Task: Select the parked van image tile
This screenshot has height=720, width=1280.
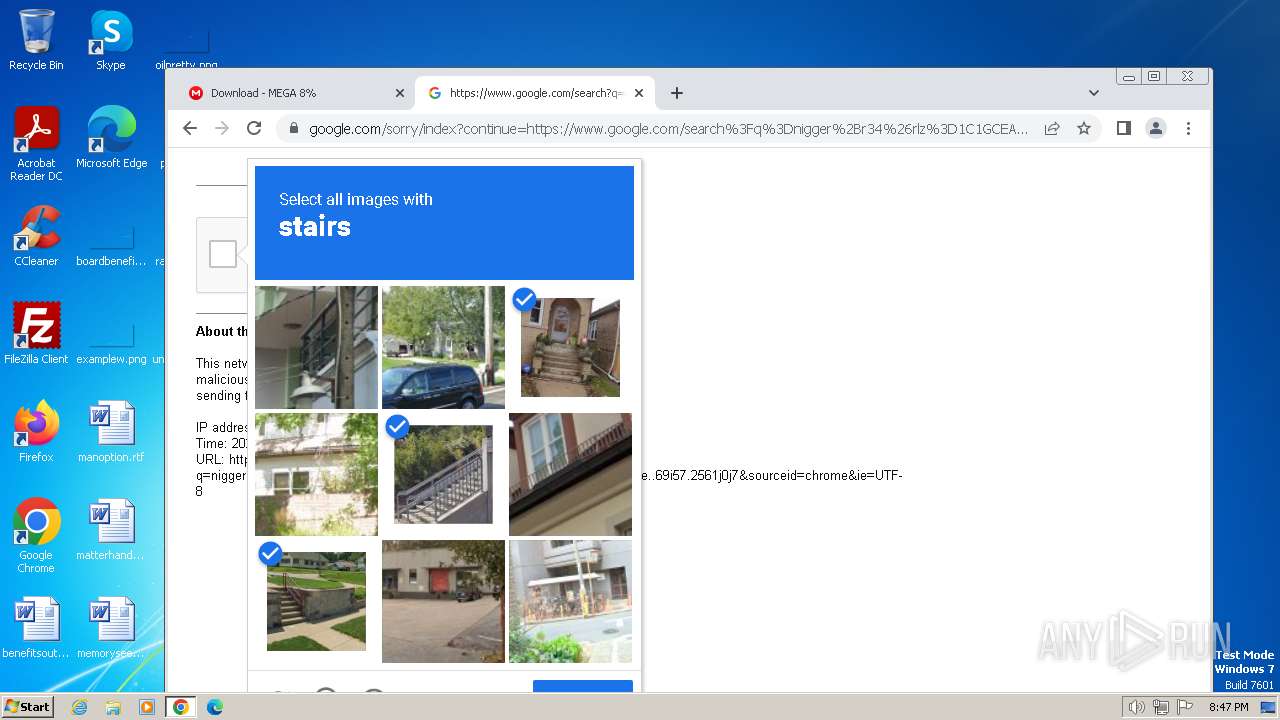Action: [443, 347]
